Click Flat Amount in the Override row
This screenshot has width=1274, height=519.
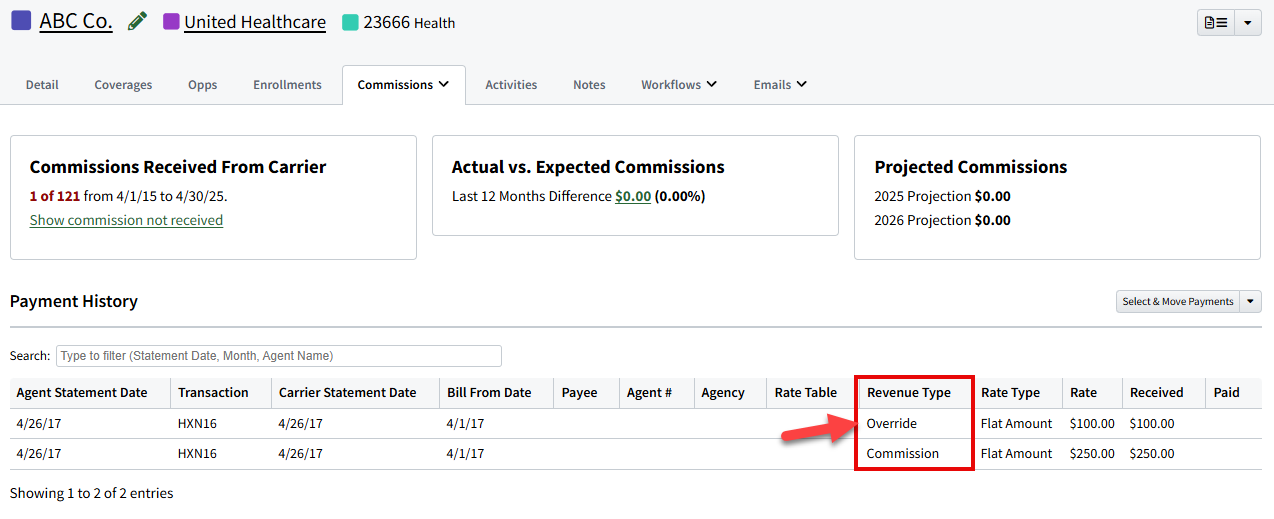(x=1016, y=424)
